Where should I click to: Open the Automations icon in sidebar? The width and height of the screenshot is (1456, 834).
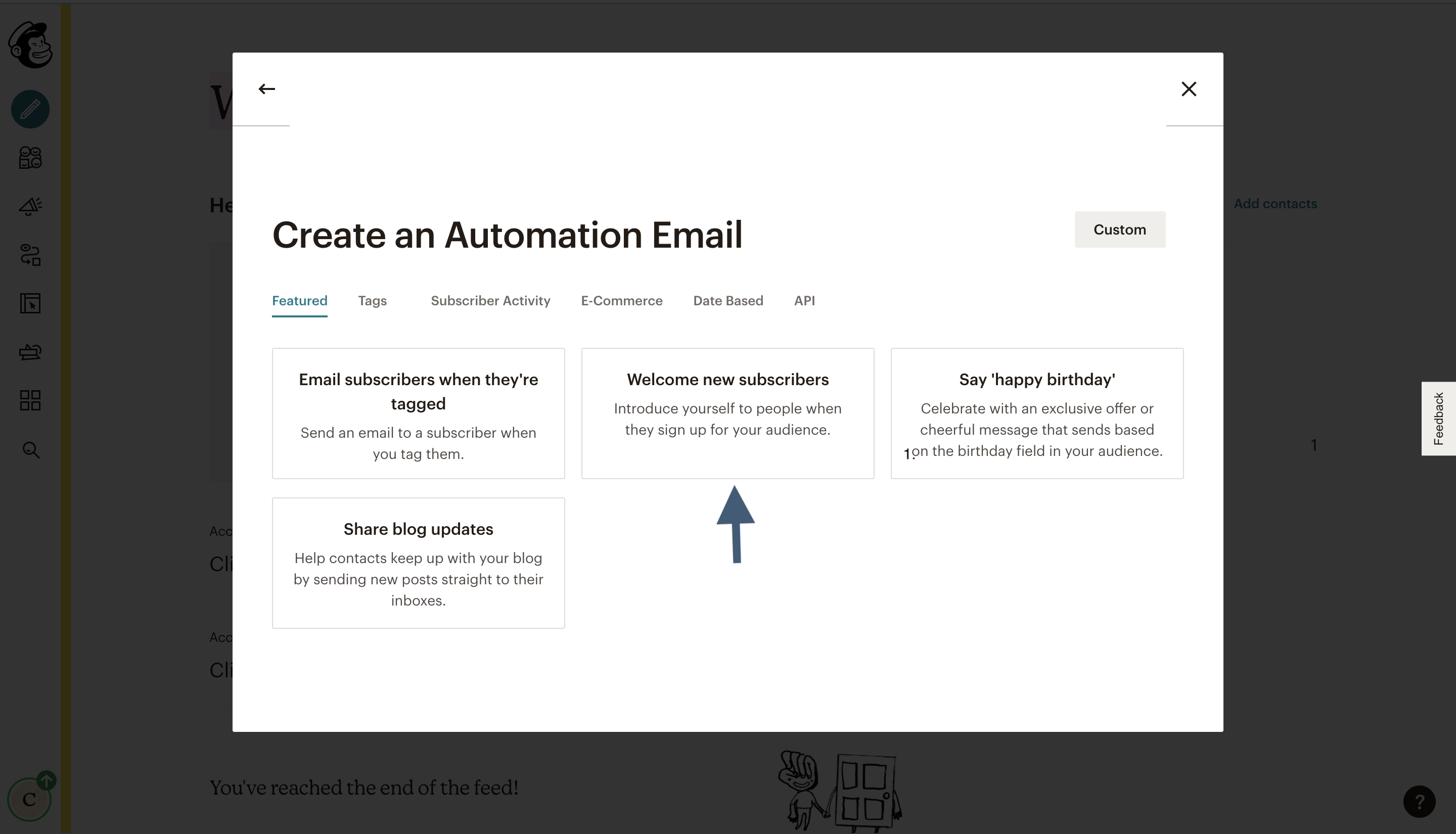pyautogui.click(x=30, y=255)
